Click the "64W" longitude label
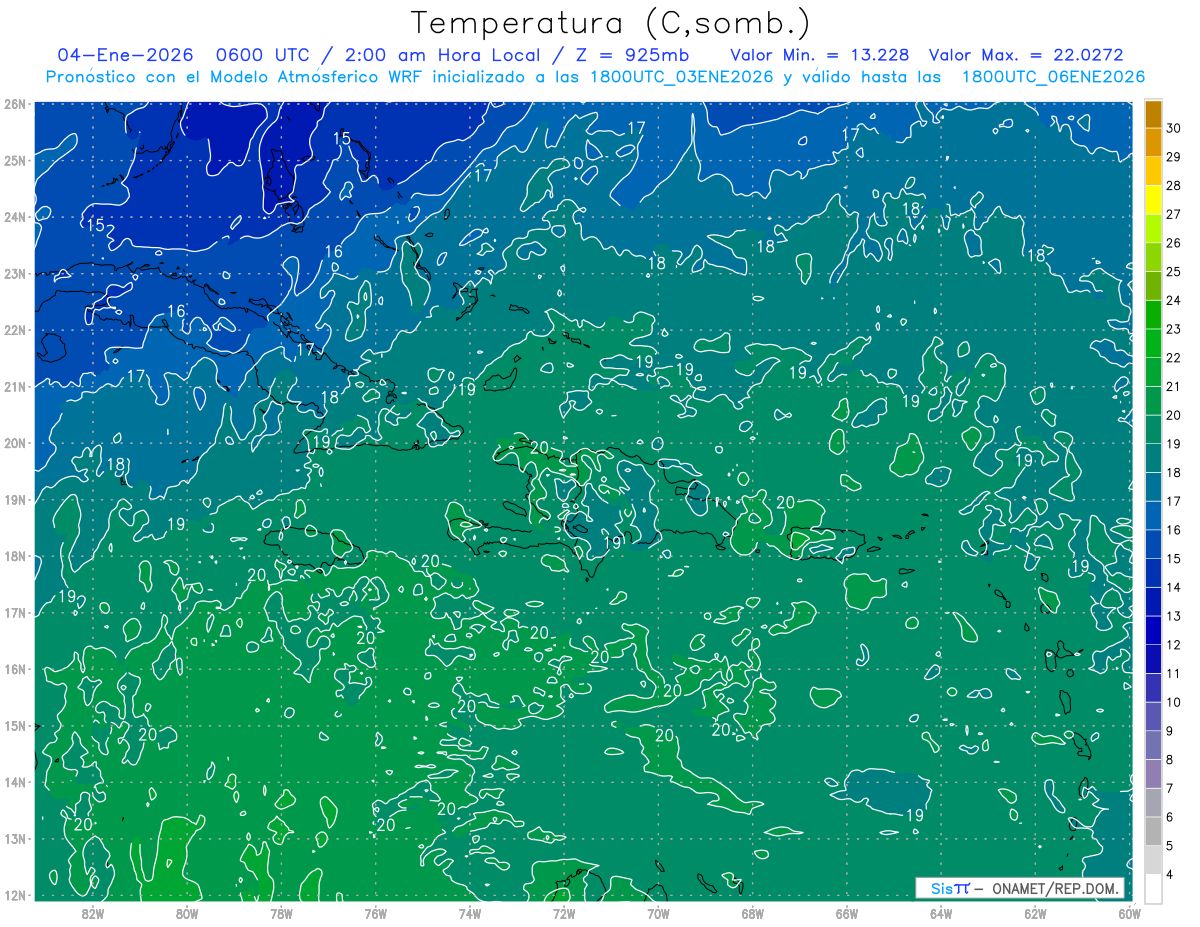Screen dimensions: 1200x927 [x=941, y=913]
